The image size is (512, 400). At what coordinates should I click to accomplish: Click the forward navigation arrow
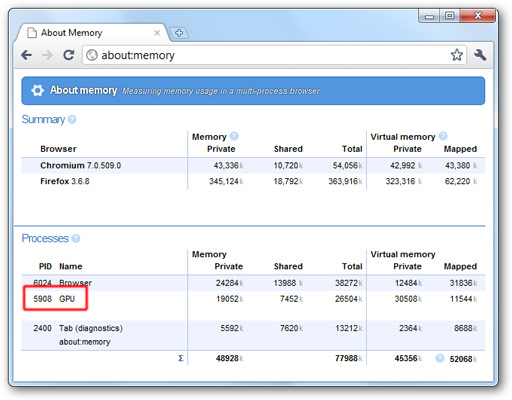coord(47,55)
